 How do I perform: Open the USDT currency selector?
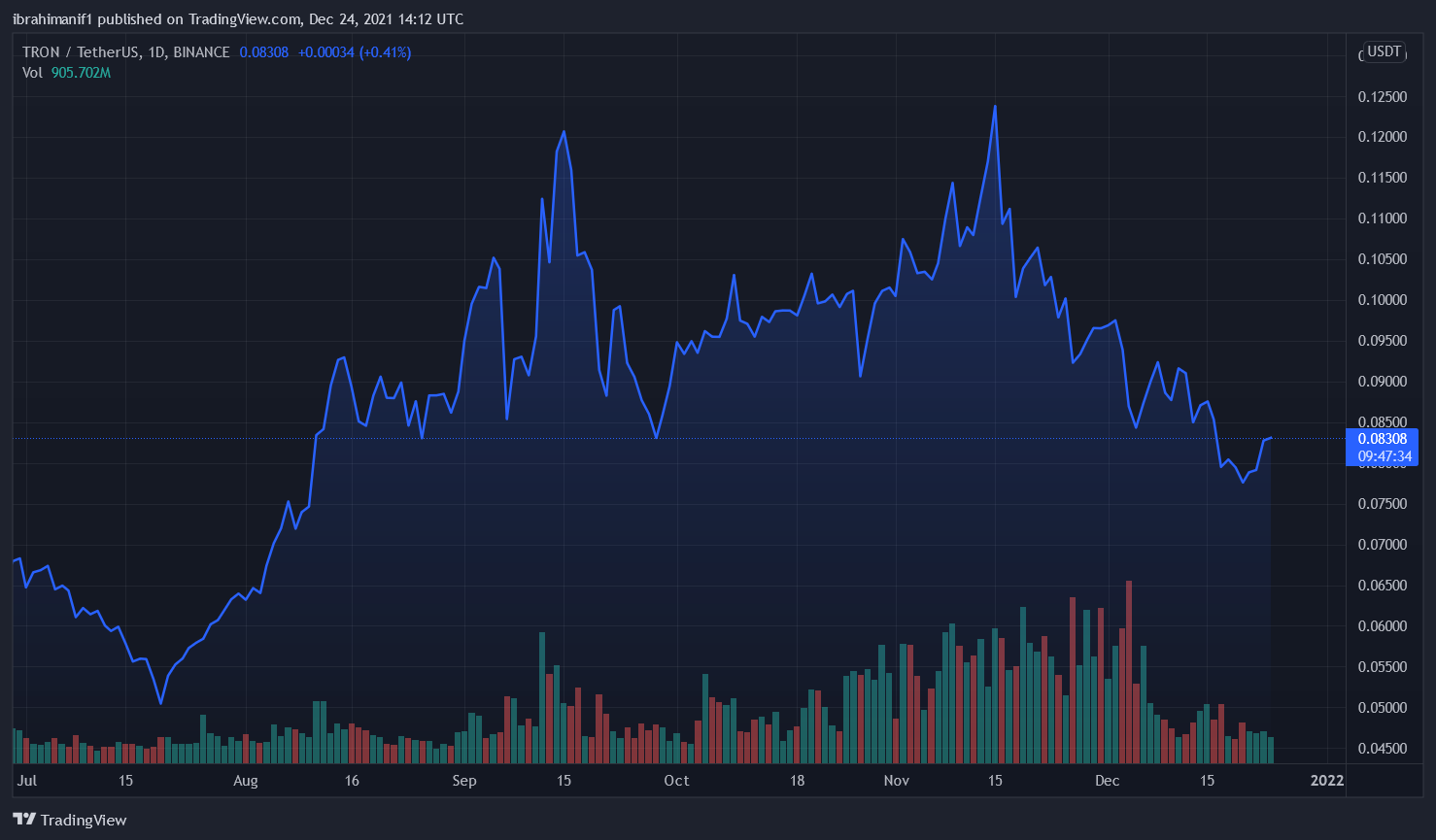[1385, 51]
